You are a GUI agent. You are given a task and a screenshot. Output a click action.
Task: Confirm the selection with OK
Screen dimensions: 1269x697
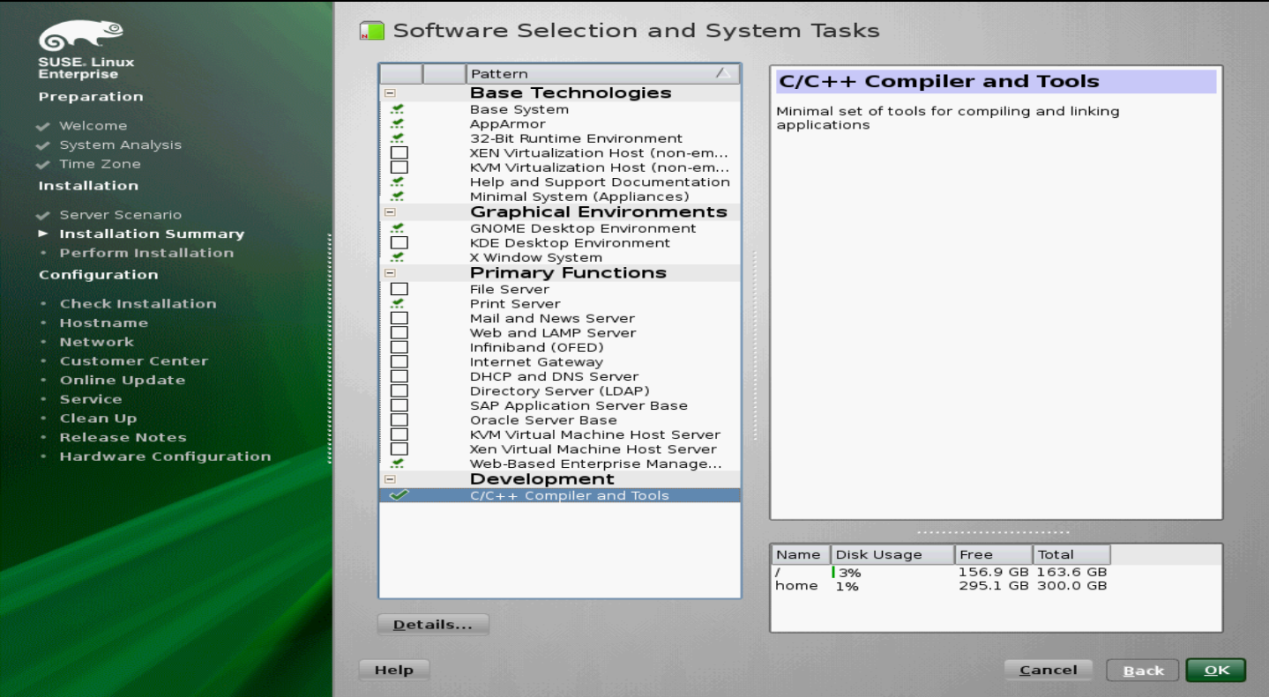tap(1216, 670)
